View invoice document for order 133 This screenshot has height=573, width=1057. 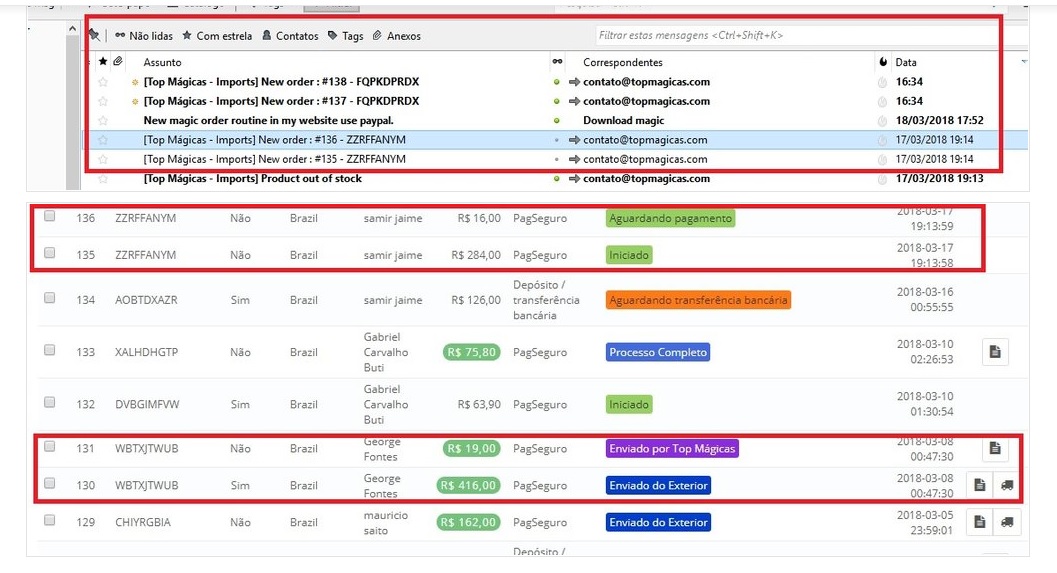click(995, 352)
